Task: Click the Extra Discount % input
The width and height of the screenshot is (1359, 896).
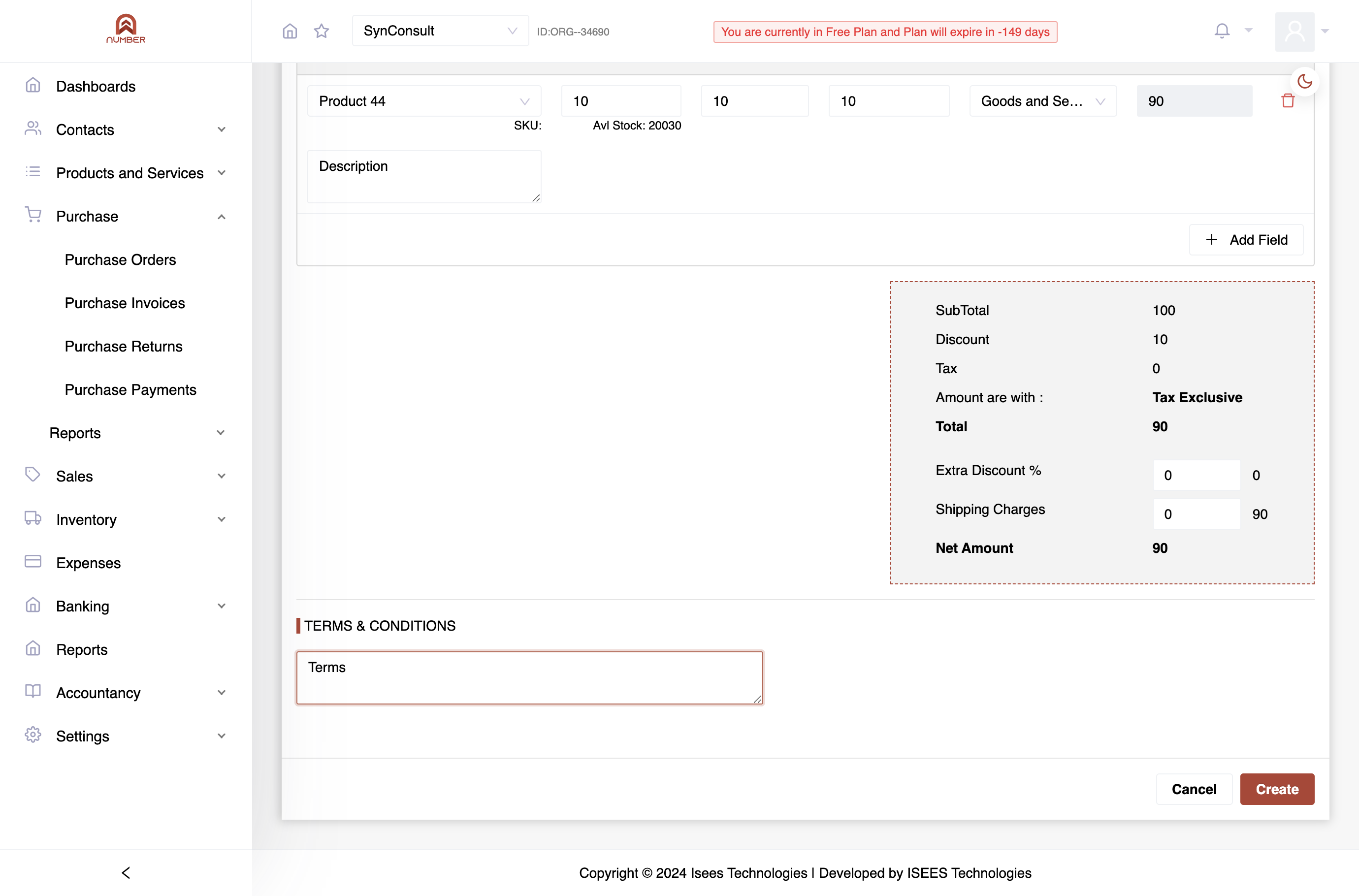Action: point(1197,475)
